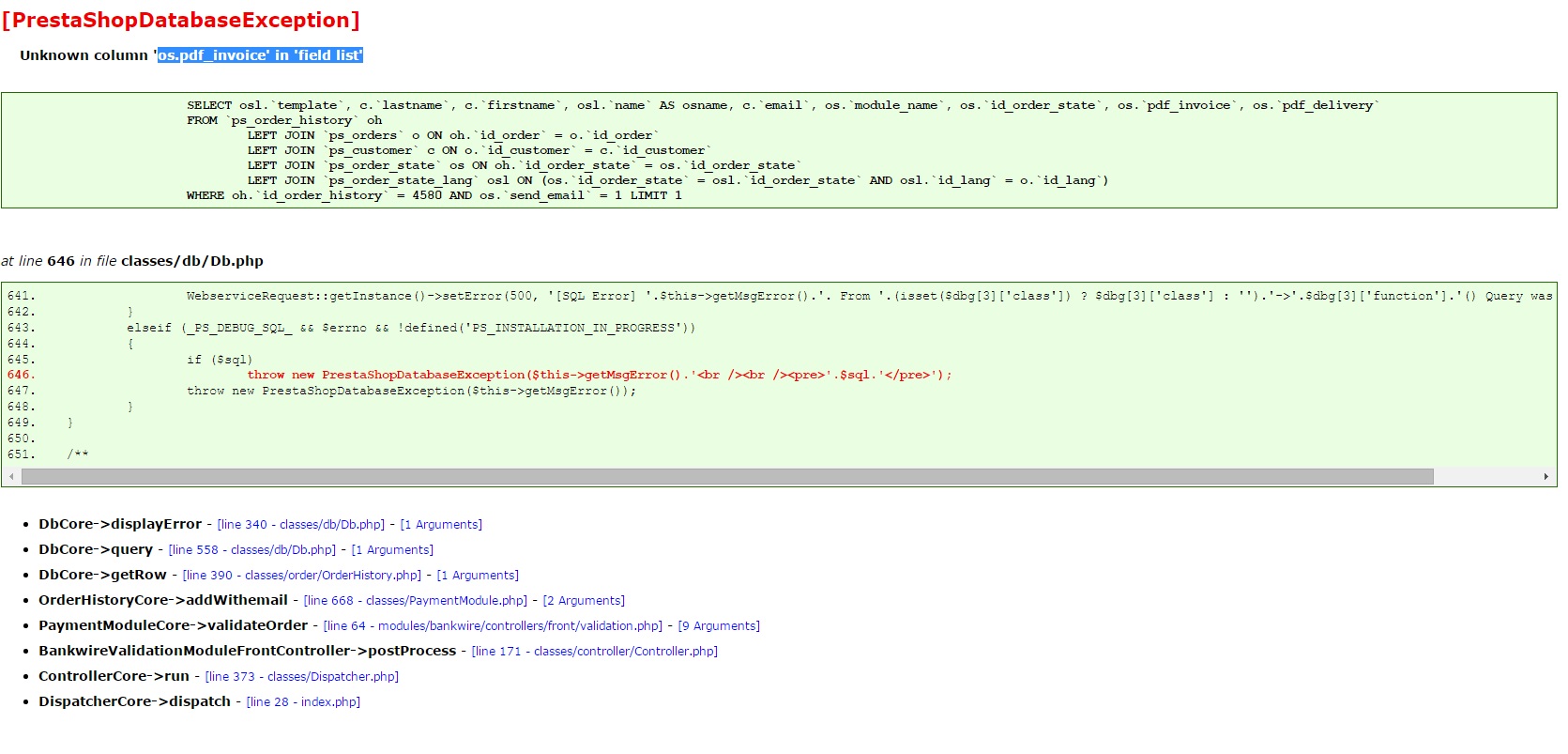
Task: Open the 'line 390 - classes/order/OrderHistory.php' link
Action: pos(302,576)
